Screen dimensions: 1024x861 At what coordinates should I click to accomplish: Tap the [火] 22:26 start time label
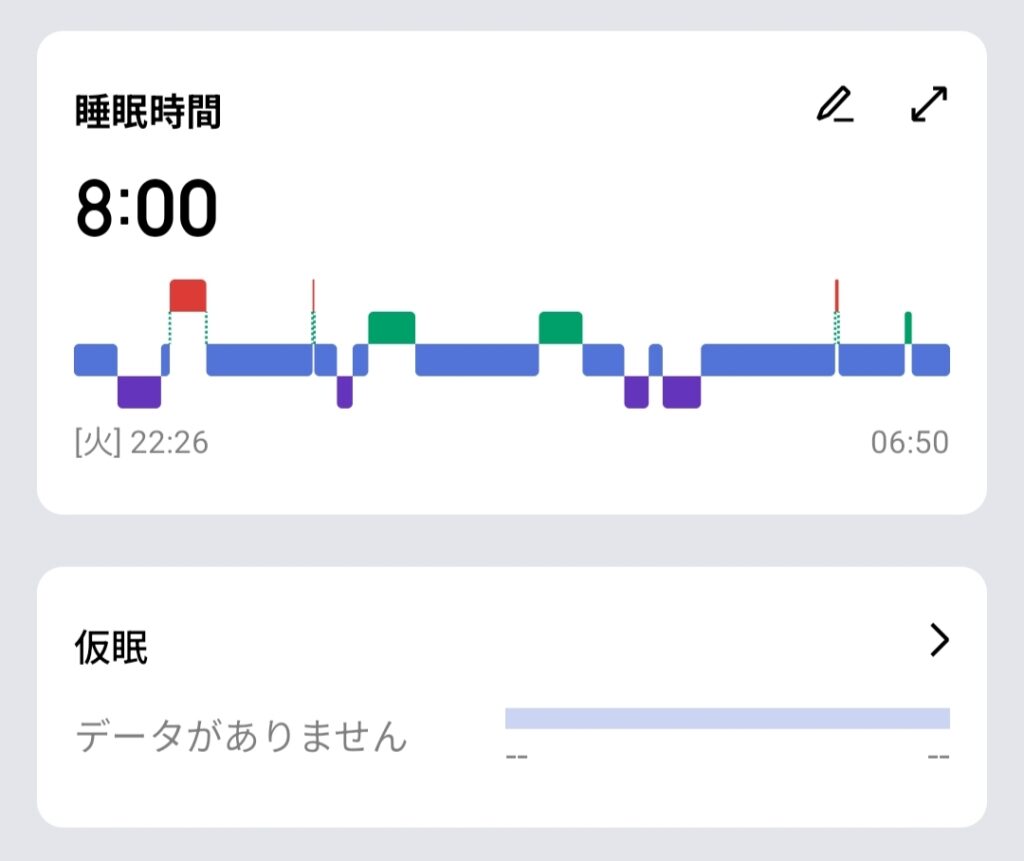click(x=142, y=442)
